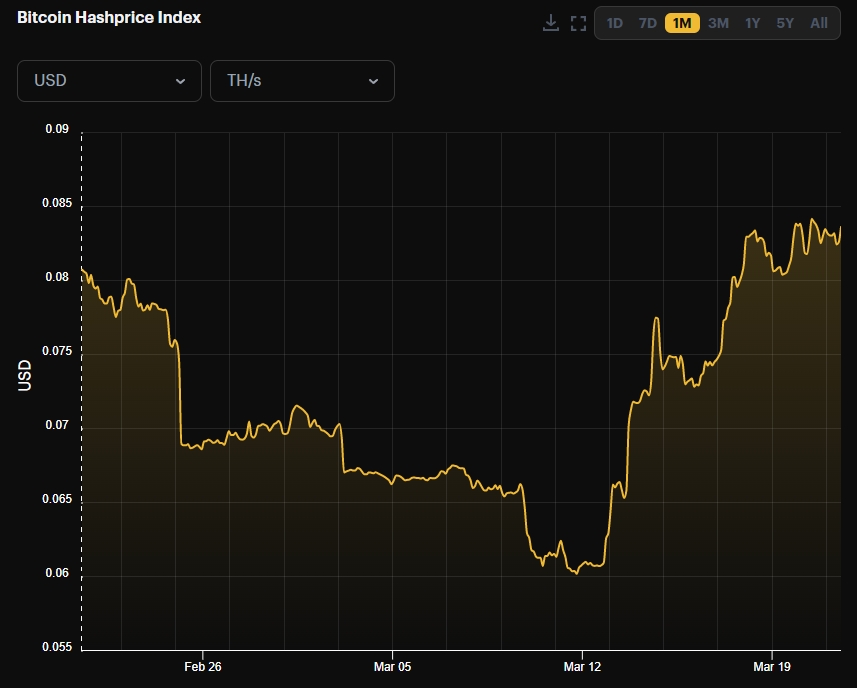Choose the 5Y time range
857x688 pixels.
tap(785, 23)
